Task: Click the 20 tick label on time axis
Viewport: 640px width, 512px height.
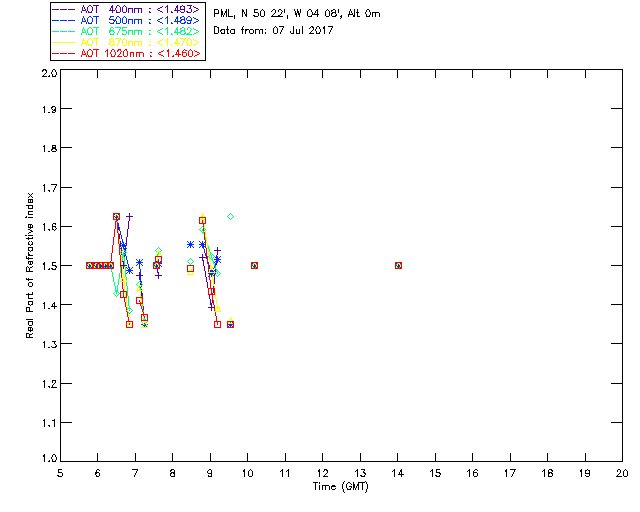Action: point(622,473)
